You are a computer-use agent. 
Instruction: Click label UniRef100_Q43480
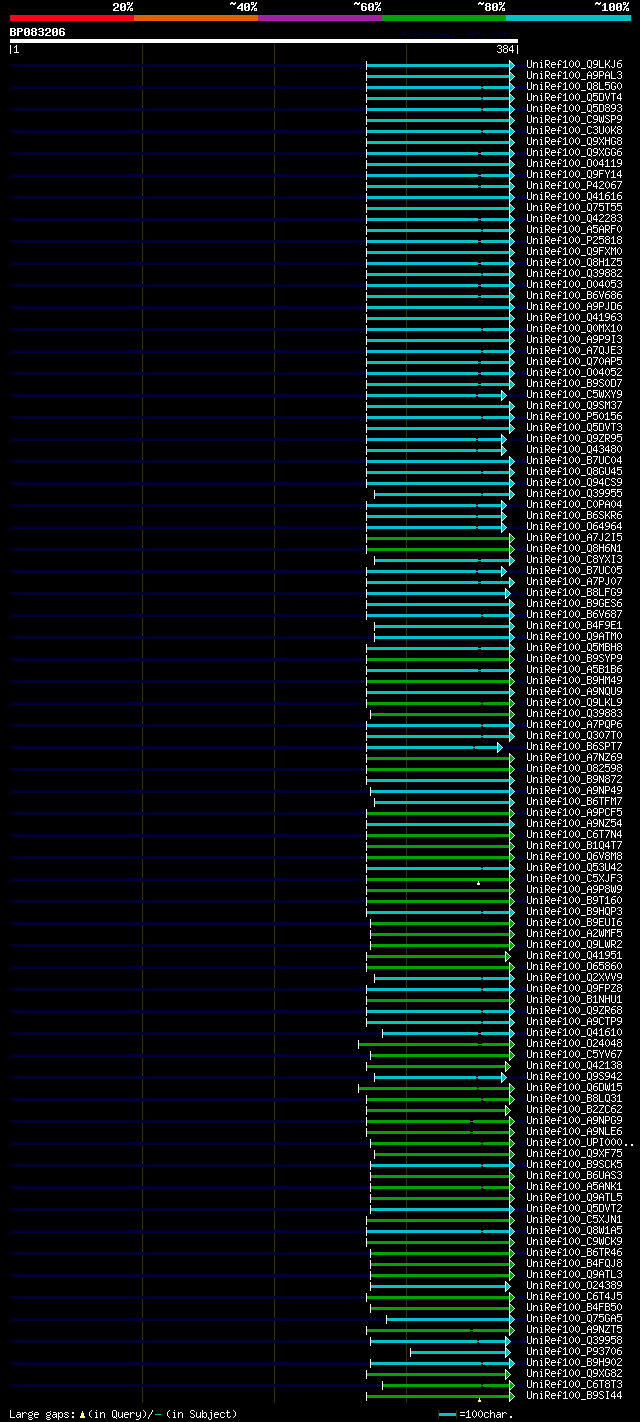click(x=574, y=449)
